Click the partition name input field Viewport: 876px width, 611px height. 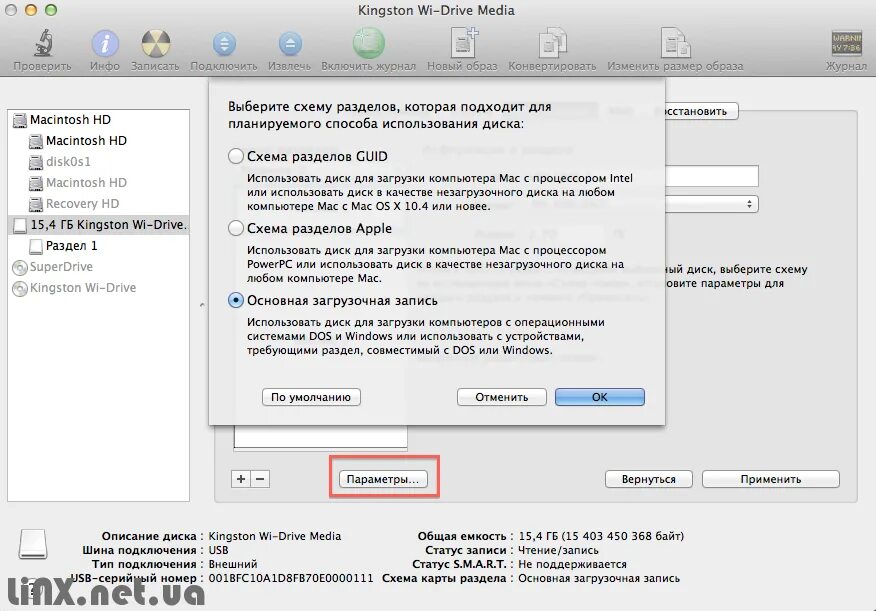tap(711, 176)
